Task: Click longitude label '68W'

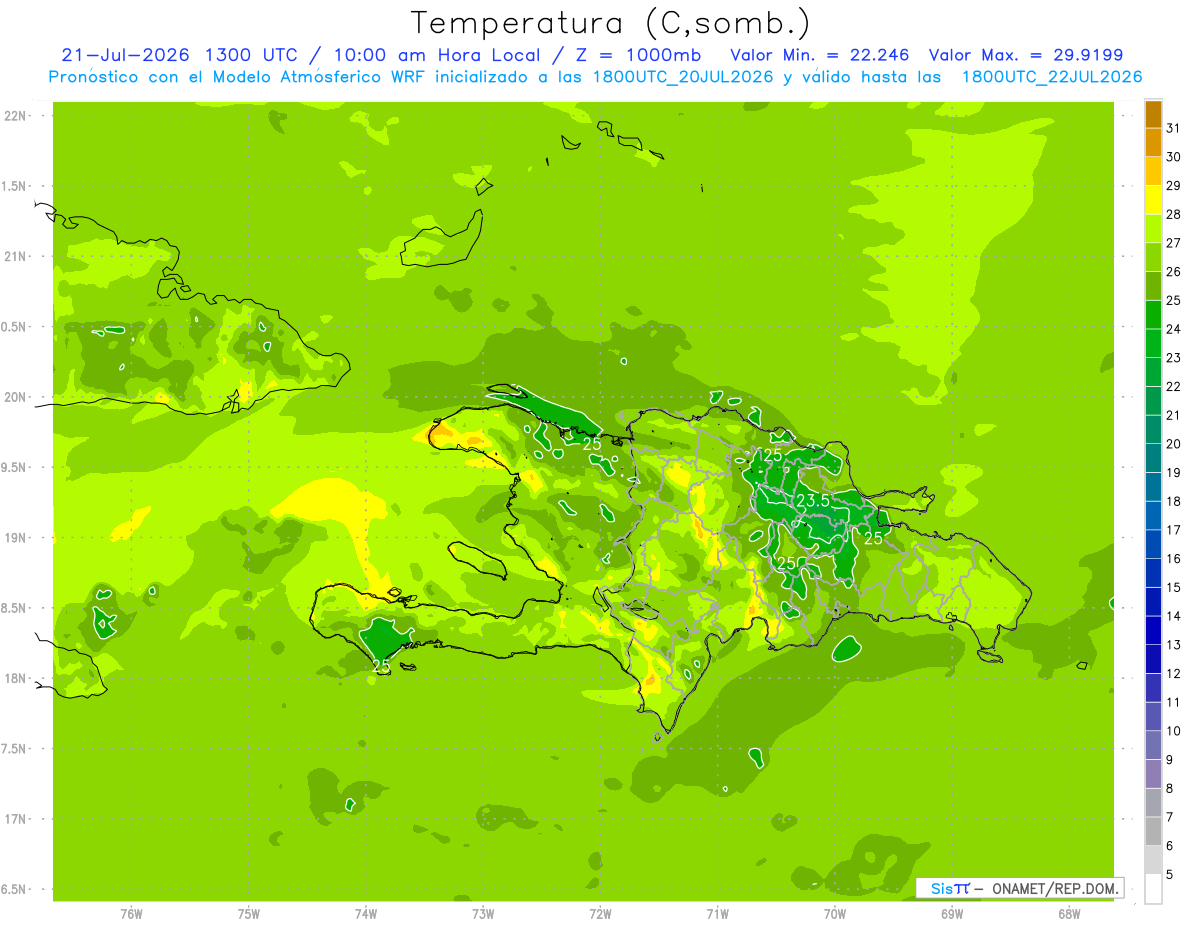Action: click(1069, 914)
